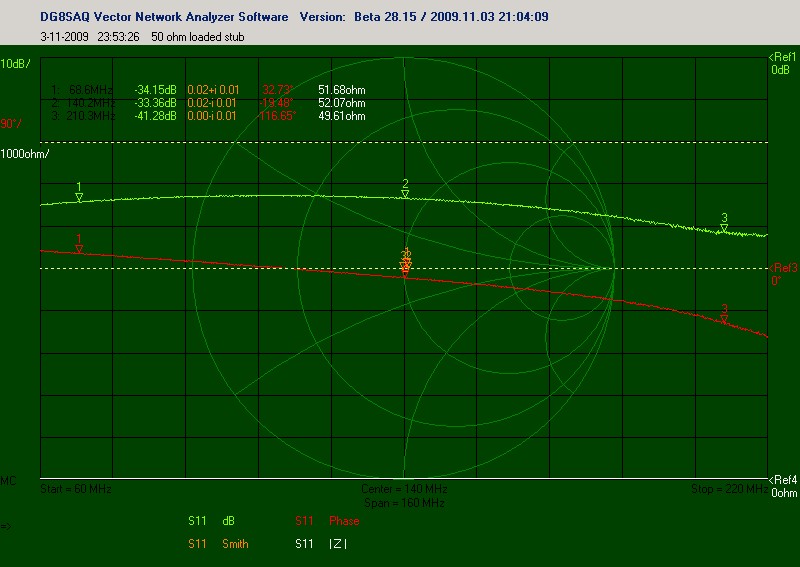Click the green S11 parameter label
The width and height of the screenshot is (800, 567).
(x=197, y=521)
